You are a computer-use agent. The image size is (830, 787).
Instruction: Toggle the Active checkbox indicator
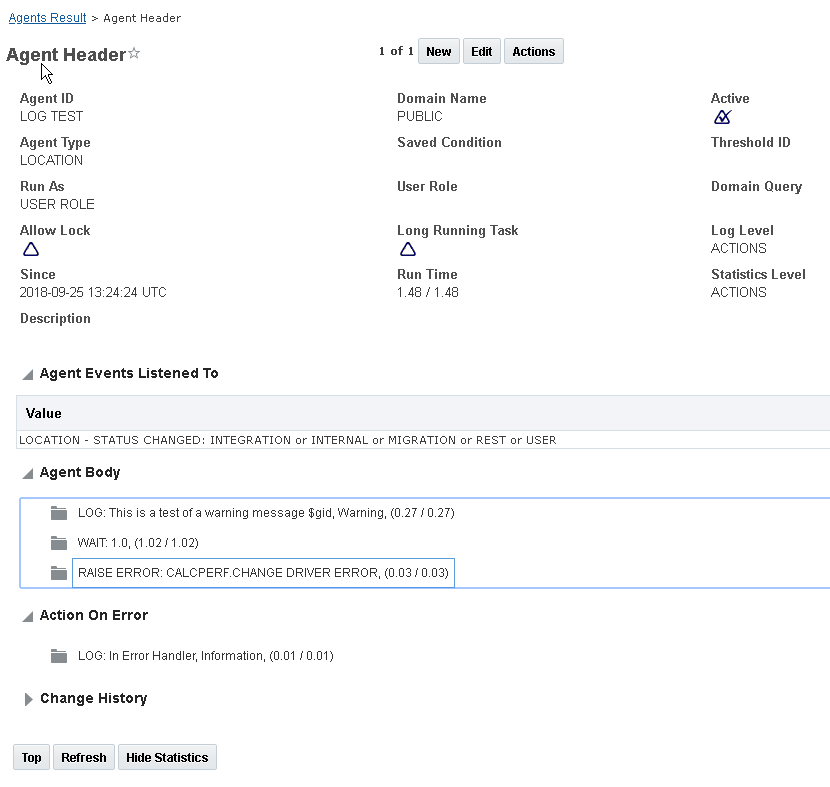coord(722,117)
